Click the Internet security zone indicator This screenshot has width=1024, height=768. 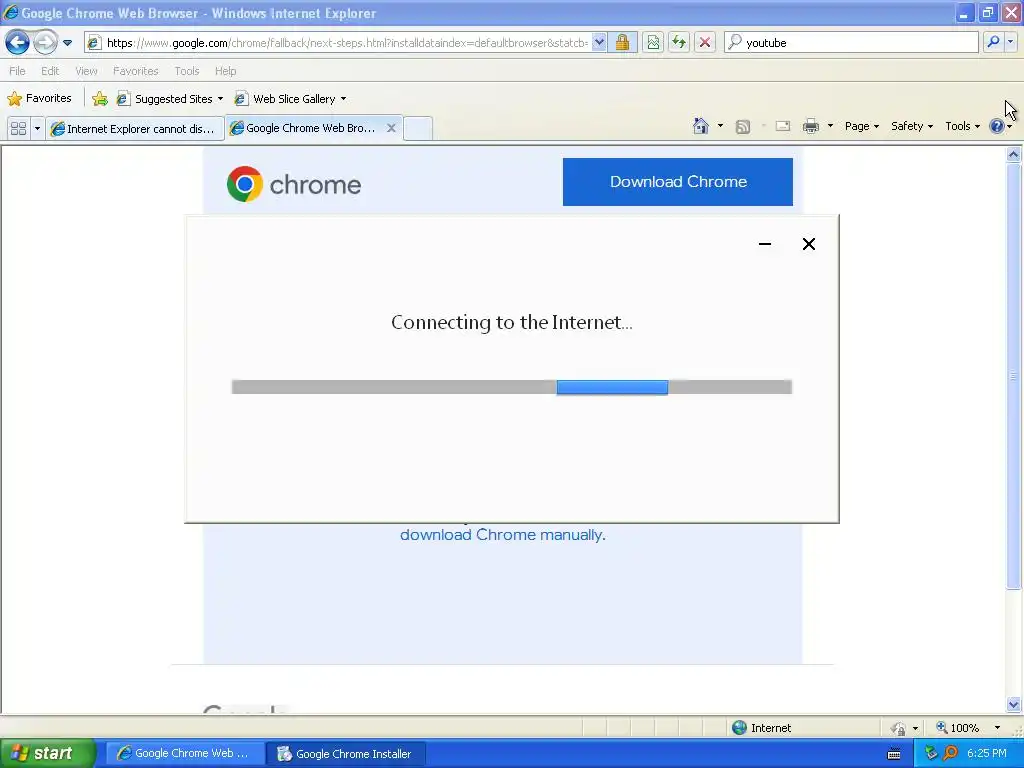click(761, 728)
